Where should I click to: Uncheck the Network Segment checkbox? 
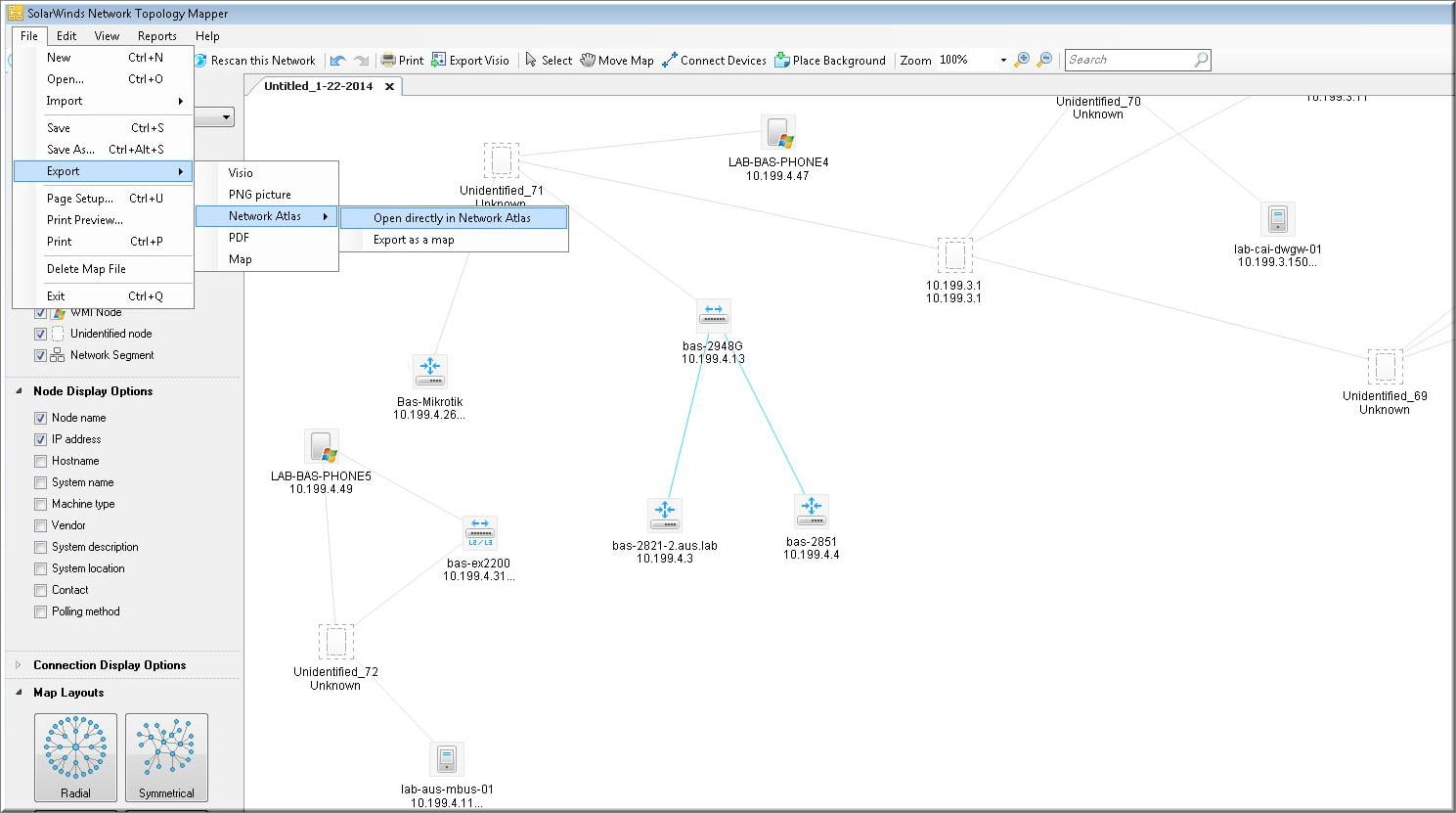click(40, 355)
